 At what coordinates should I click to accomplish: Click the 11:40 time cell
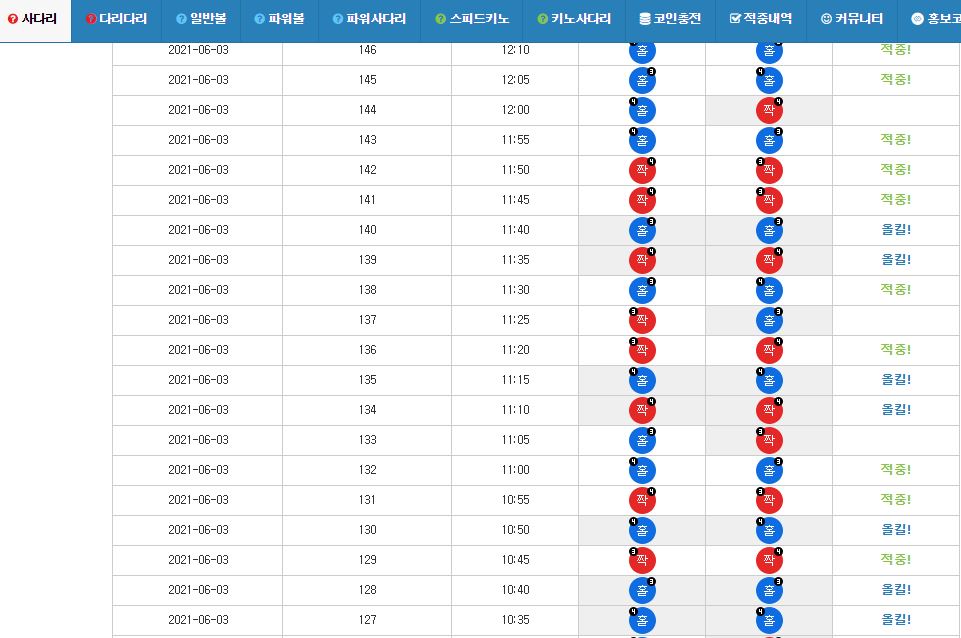(515, 230)
